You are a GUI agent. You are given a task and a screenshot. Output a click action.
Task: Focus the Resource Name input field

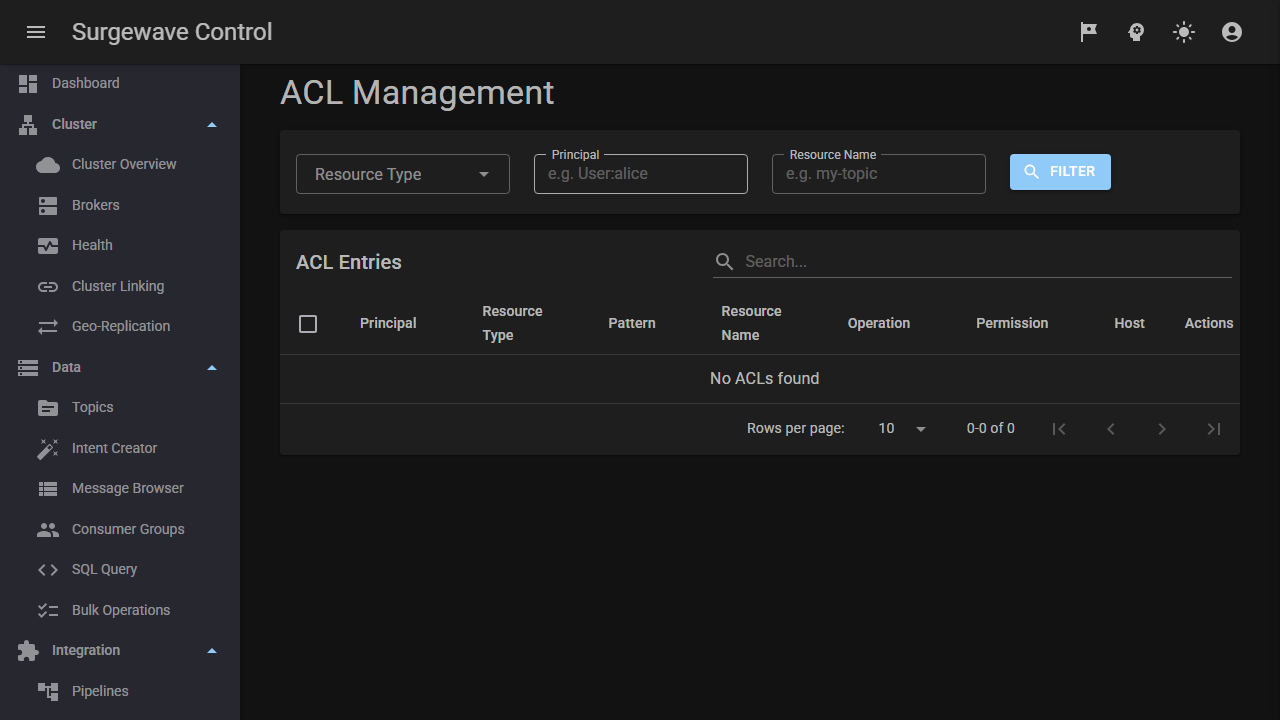point(879,174)
